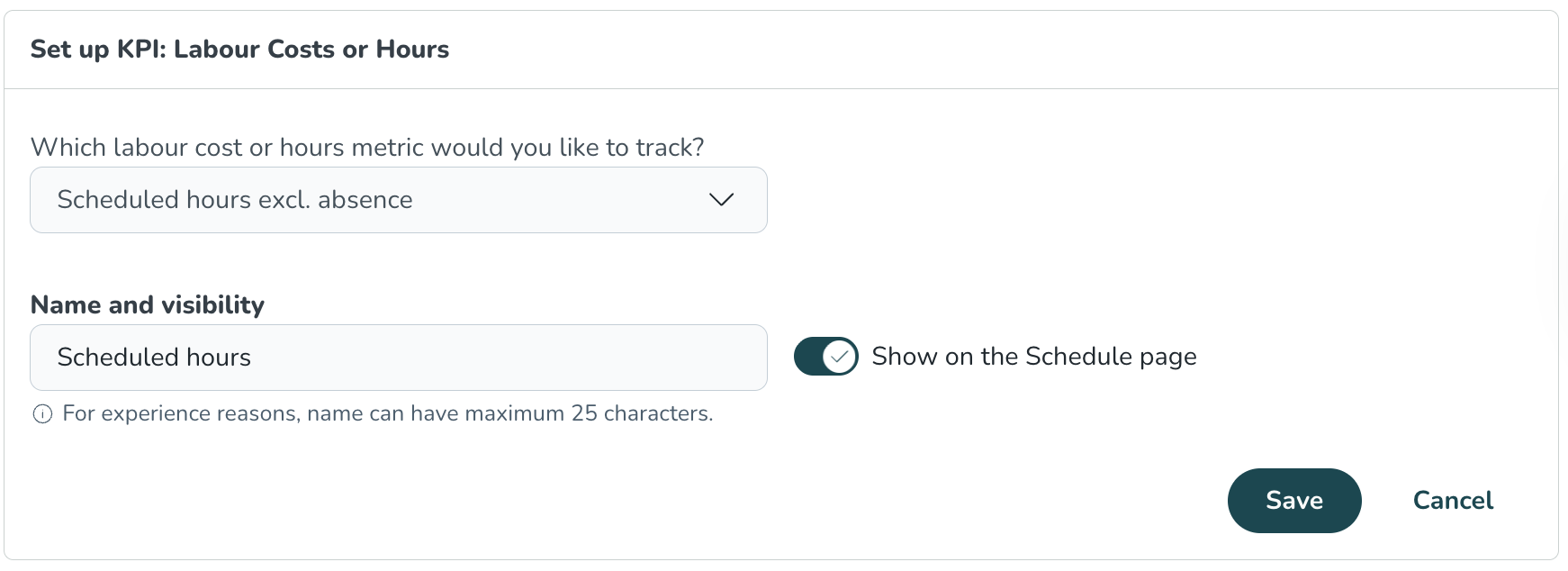Screen dimensions: 1568x571
Task: Click the "Show on the Schedule page" label
Action: click(1033, 357)
